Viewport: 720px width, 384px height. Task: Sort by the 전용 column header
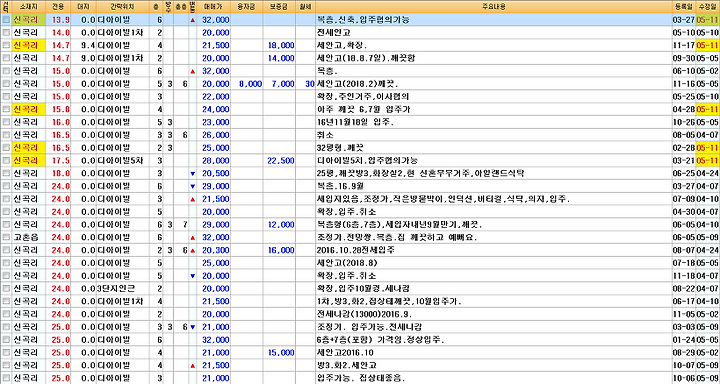(x=57, y=7)
